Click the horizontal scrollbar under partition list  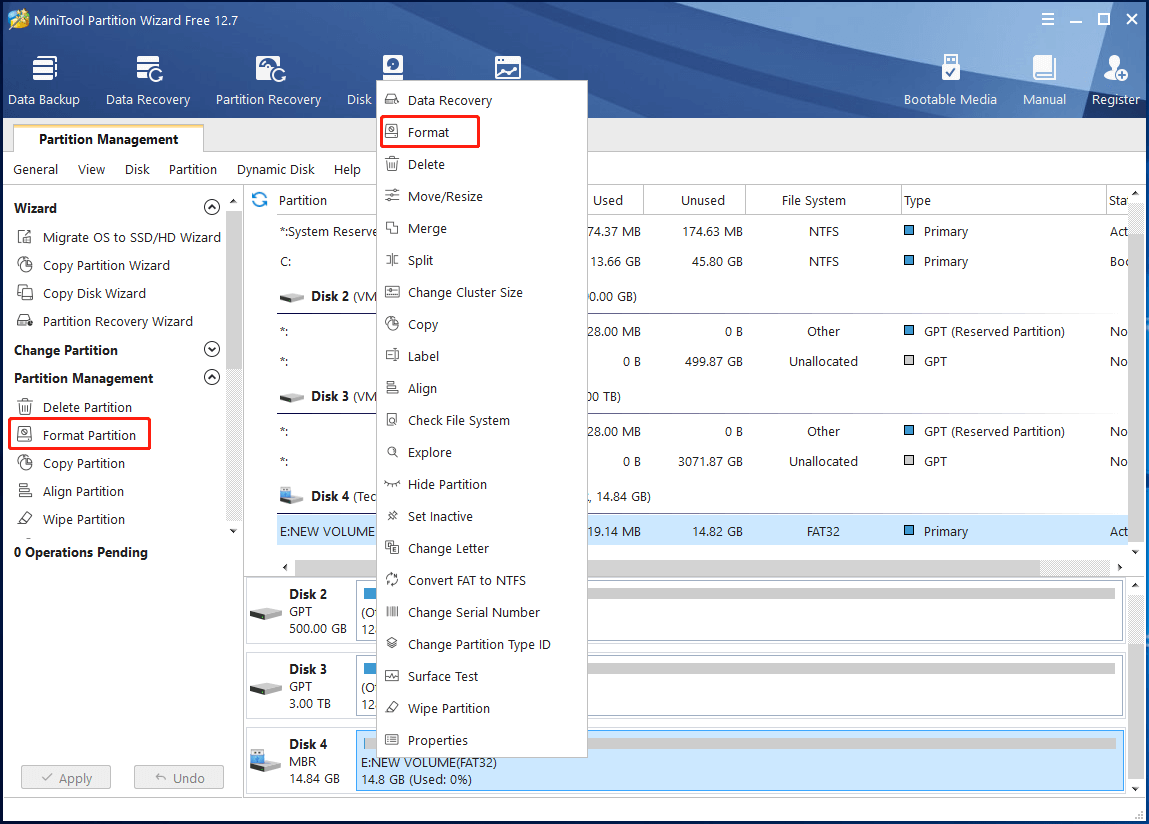click(667, 567)
